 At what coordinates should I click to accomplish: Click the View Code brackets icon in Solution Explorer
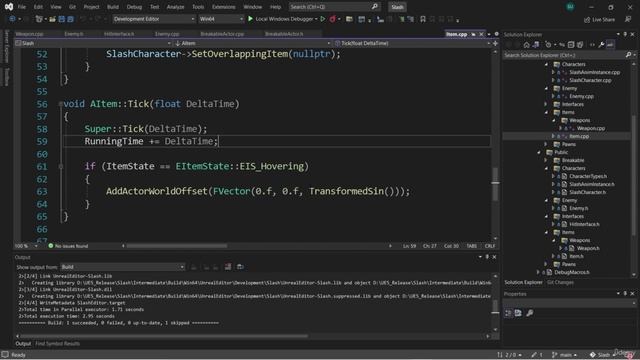click(x=592, y=45)
